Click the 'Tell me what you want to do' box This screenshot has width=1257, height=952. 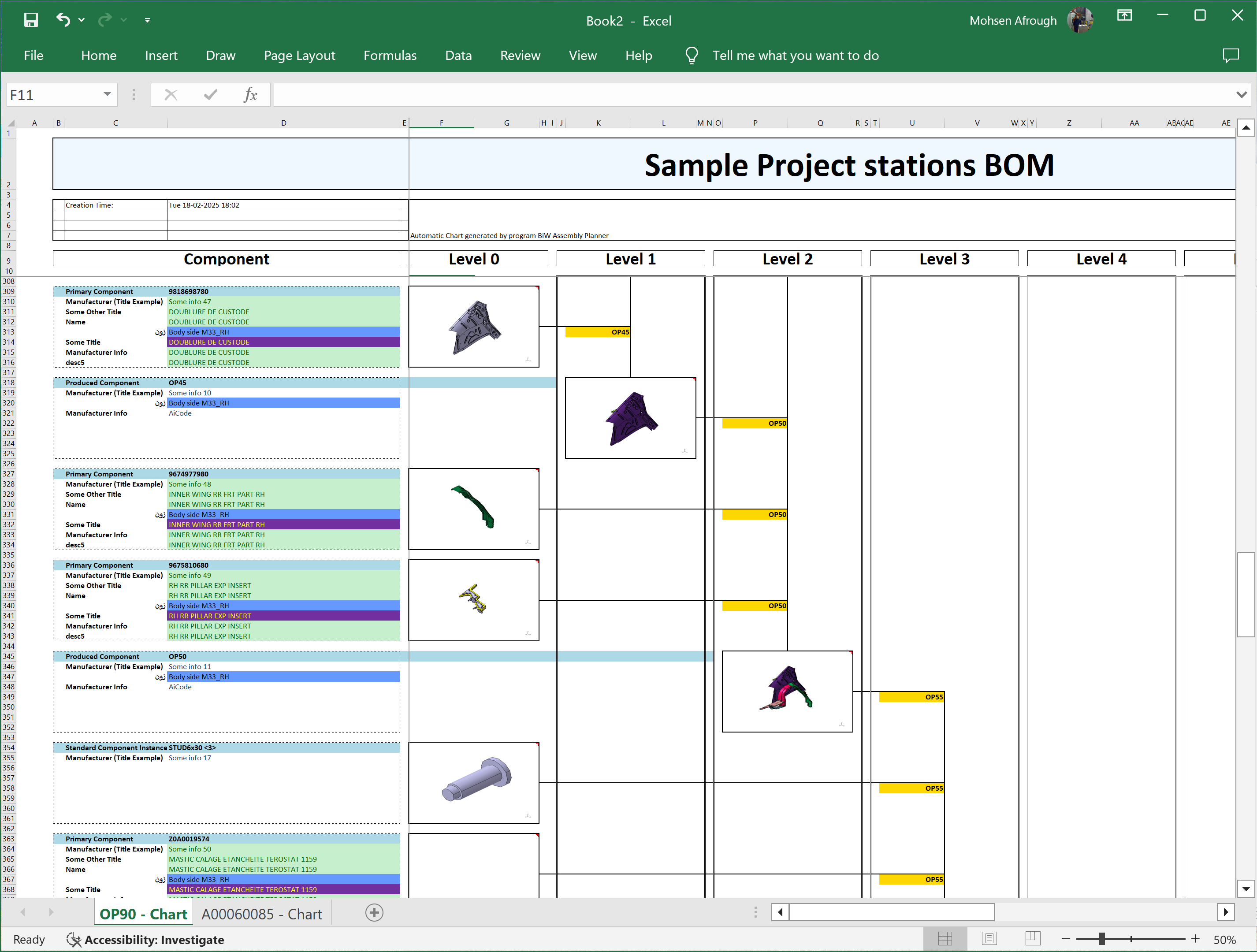[795, 55]
